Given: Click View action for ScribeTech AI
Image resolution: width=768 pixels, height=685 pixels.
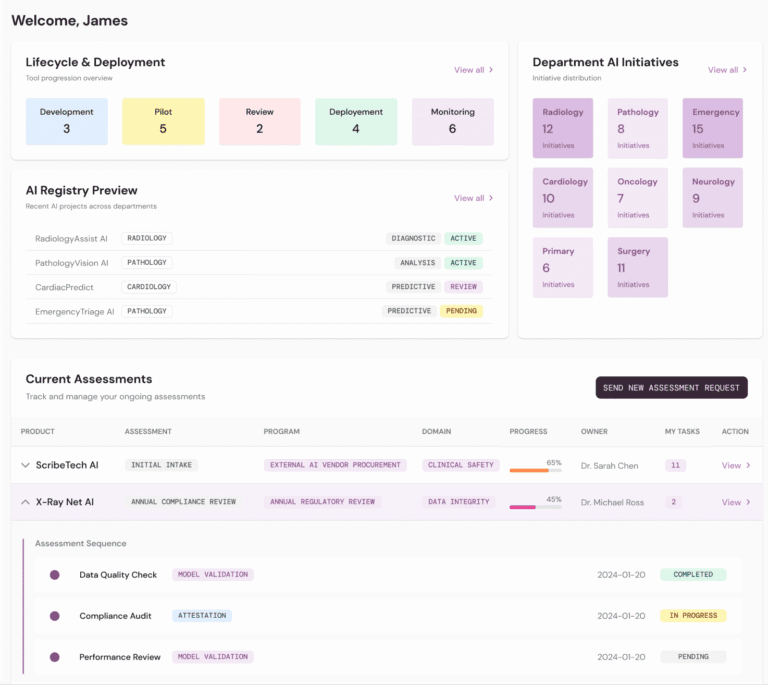Looking at the screenshot, I should point(735,465).
